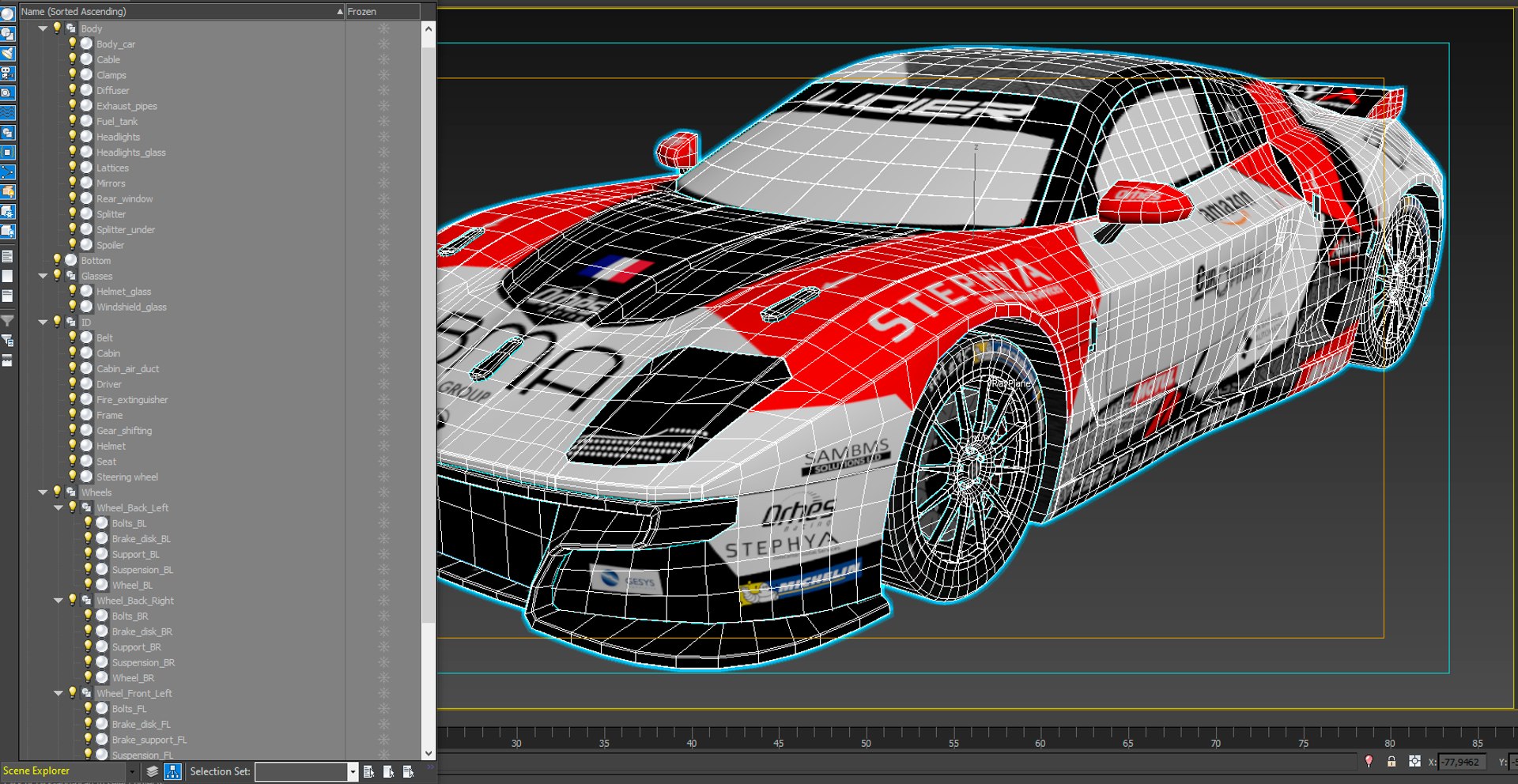Toggle visibility bulb for Helmet_glass
This screenshot has width=1518, height=784.
coord(72,291)
